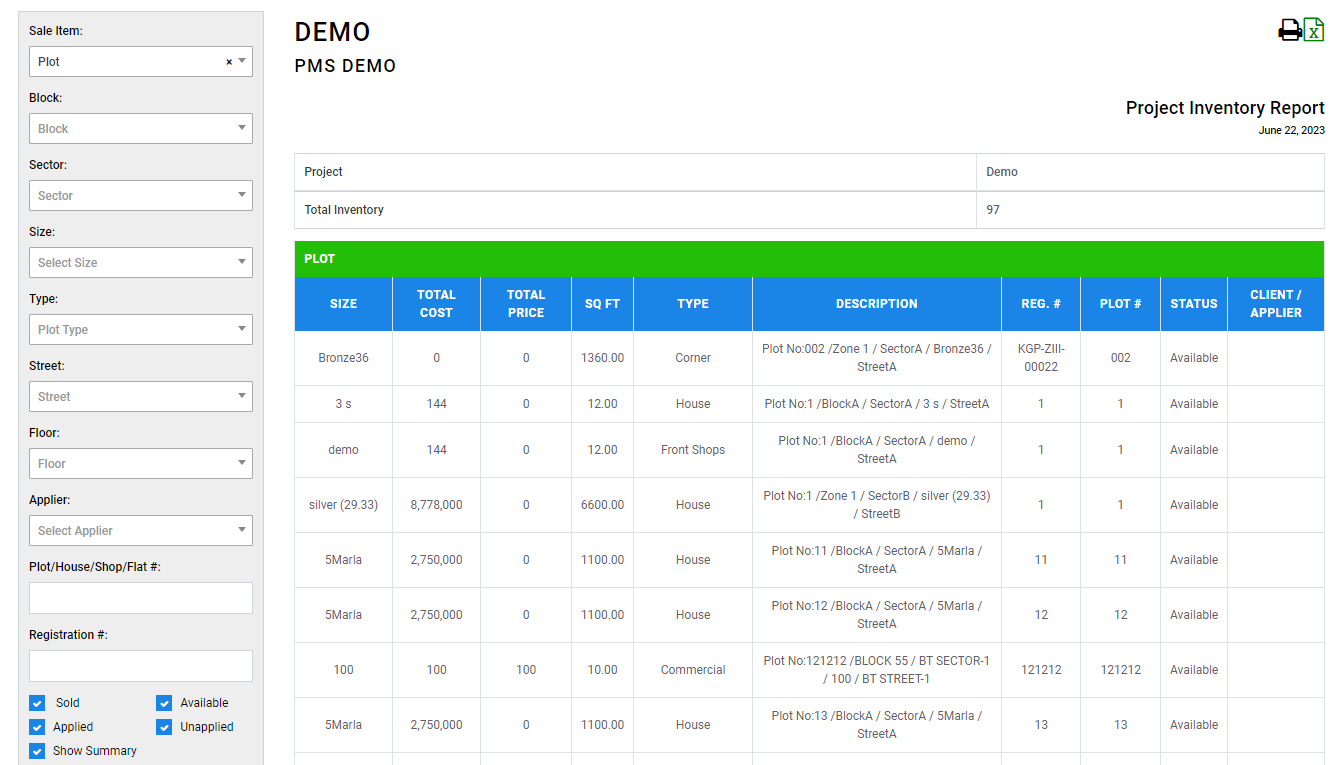Uncheck the Unapplied checkbox

tap(164, 727)
